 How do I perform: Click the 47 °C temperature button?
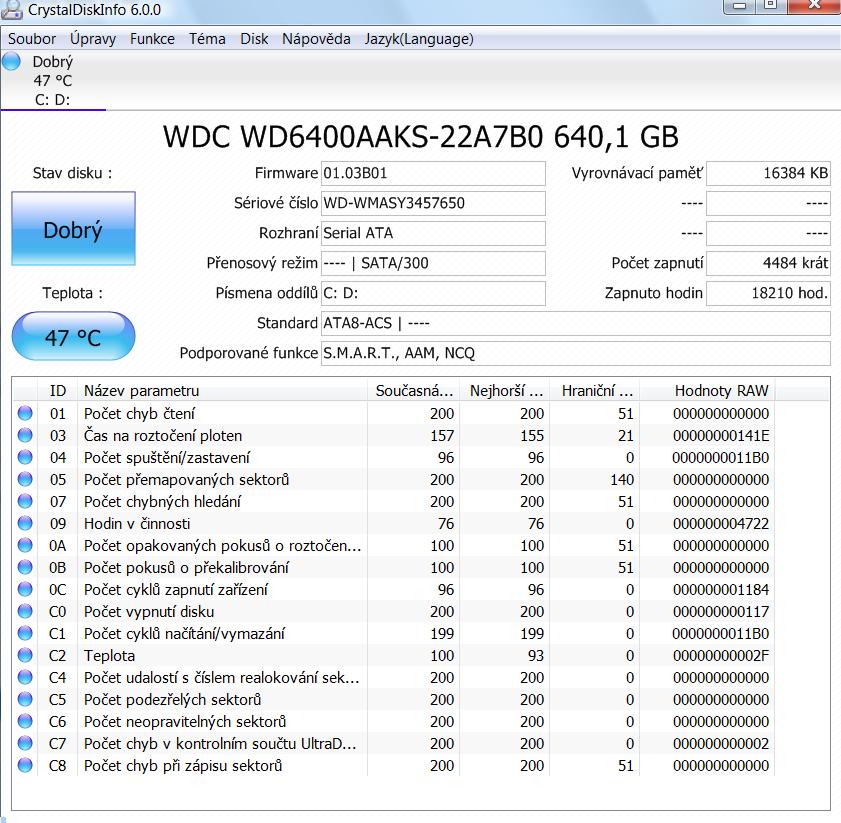pyautogui.click(x=73, y=338)
